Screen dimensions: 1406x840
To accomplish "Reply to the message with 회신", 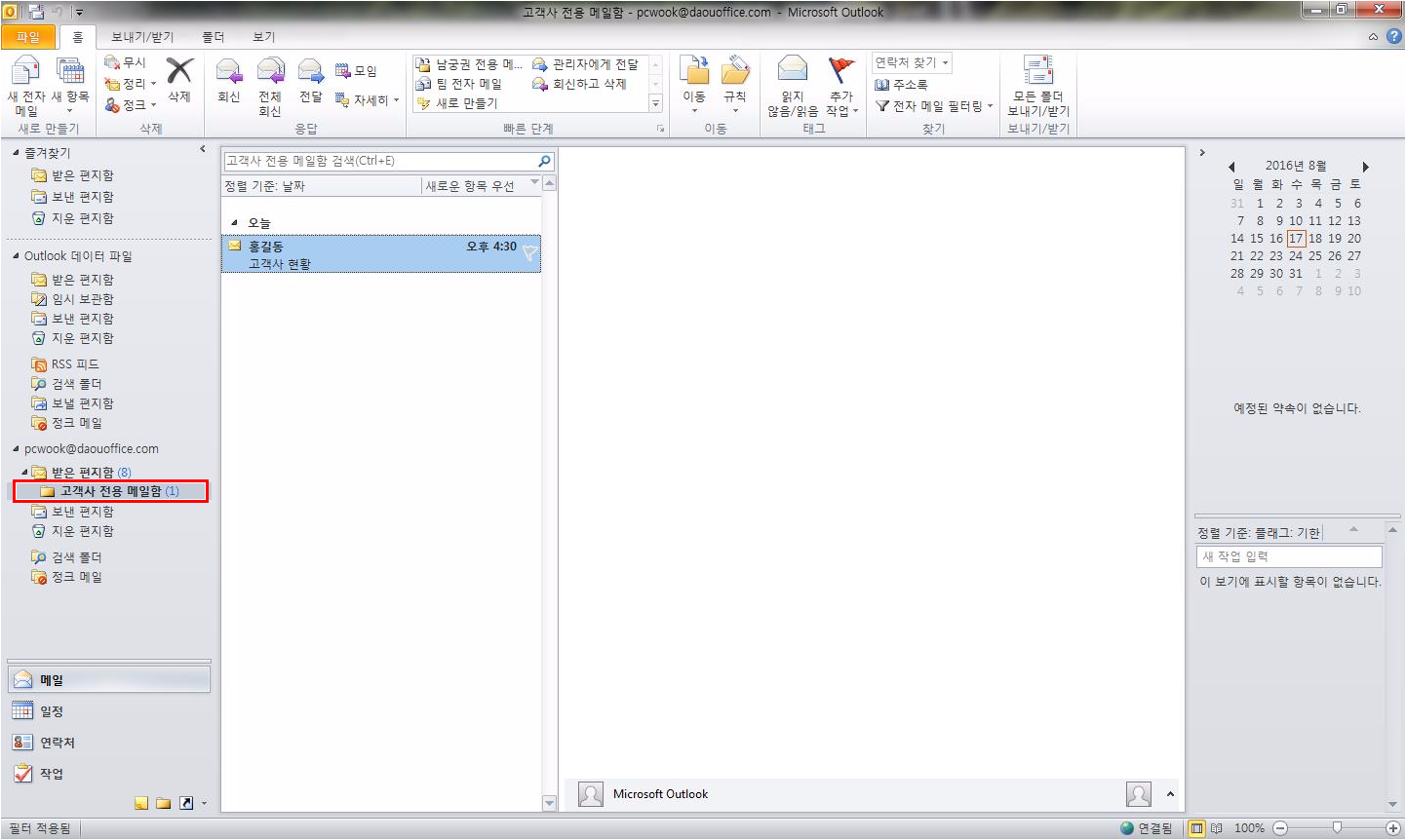I will [229, 80].
